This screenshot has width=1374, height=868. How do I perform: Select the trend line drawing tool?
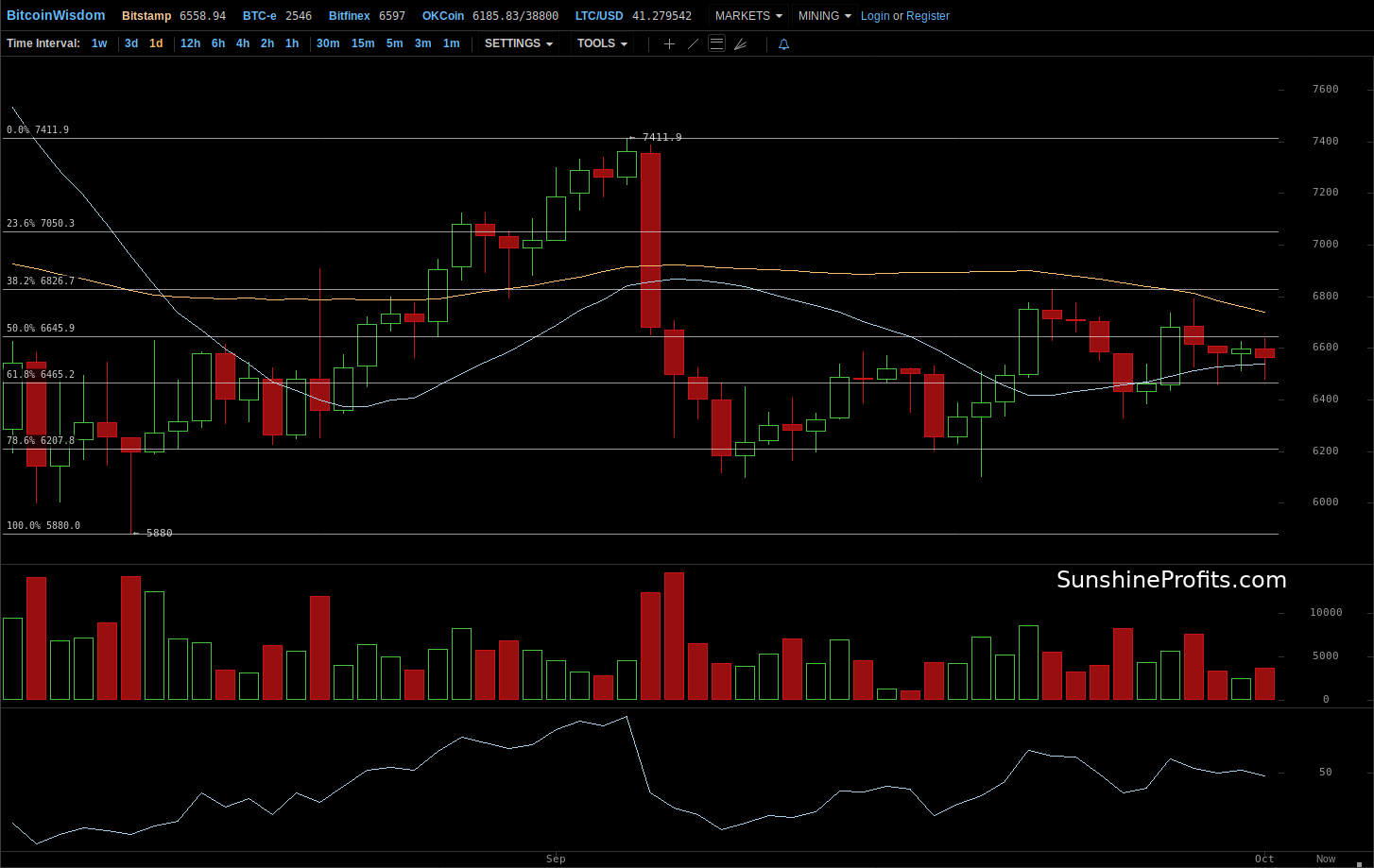(694, 43)
